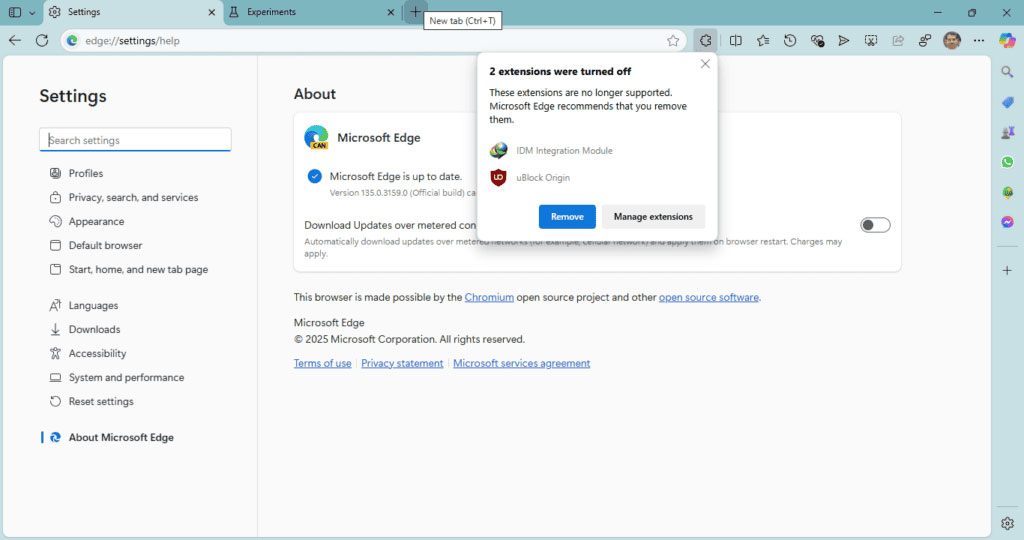Screen dimensions: 1024x540
Task: Click the blue Remove button
Action: click(x=567, y=217)
